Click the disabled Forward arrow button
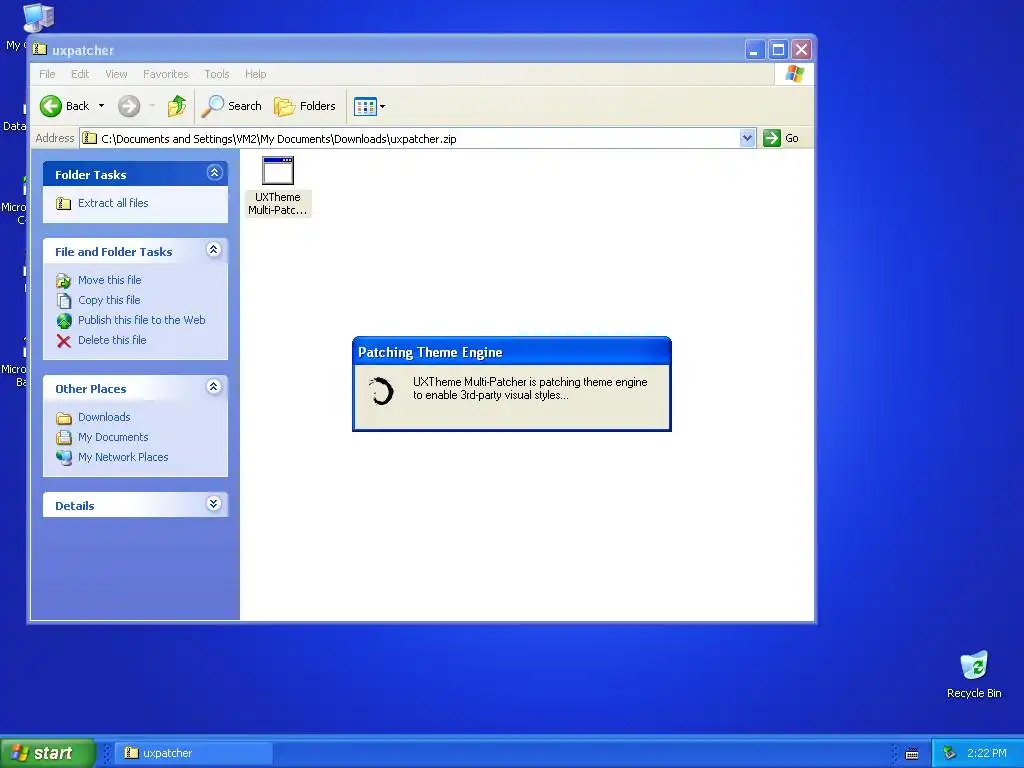Screen dimensions: 1024x768 point(129,106)
